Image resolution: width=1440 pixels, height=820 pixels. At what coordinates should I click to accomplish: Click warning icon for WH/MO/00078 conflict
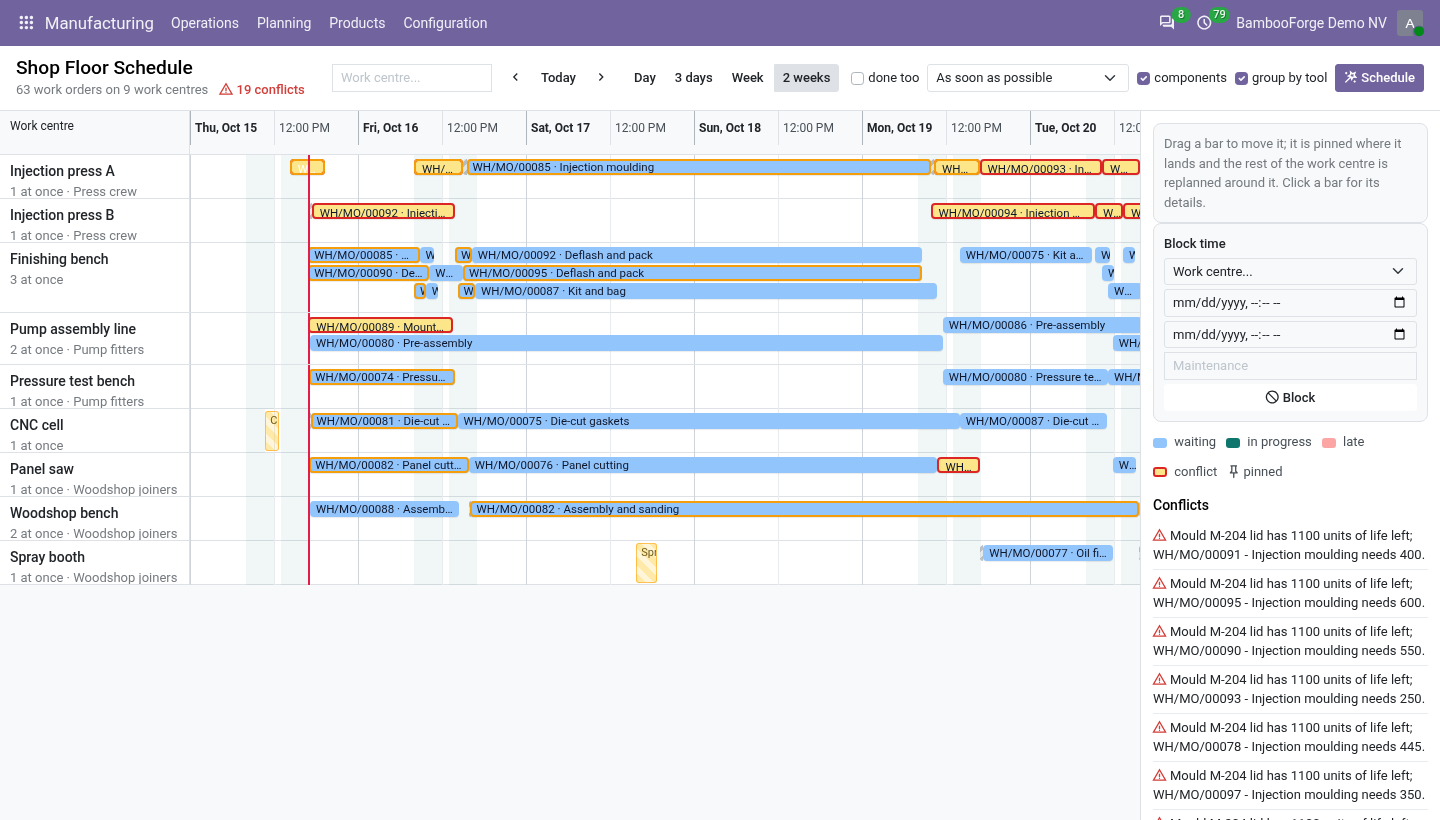[x=1160, y=728]
